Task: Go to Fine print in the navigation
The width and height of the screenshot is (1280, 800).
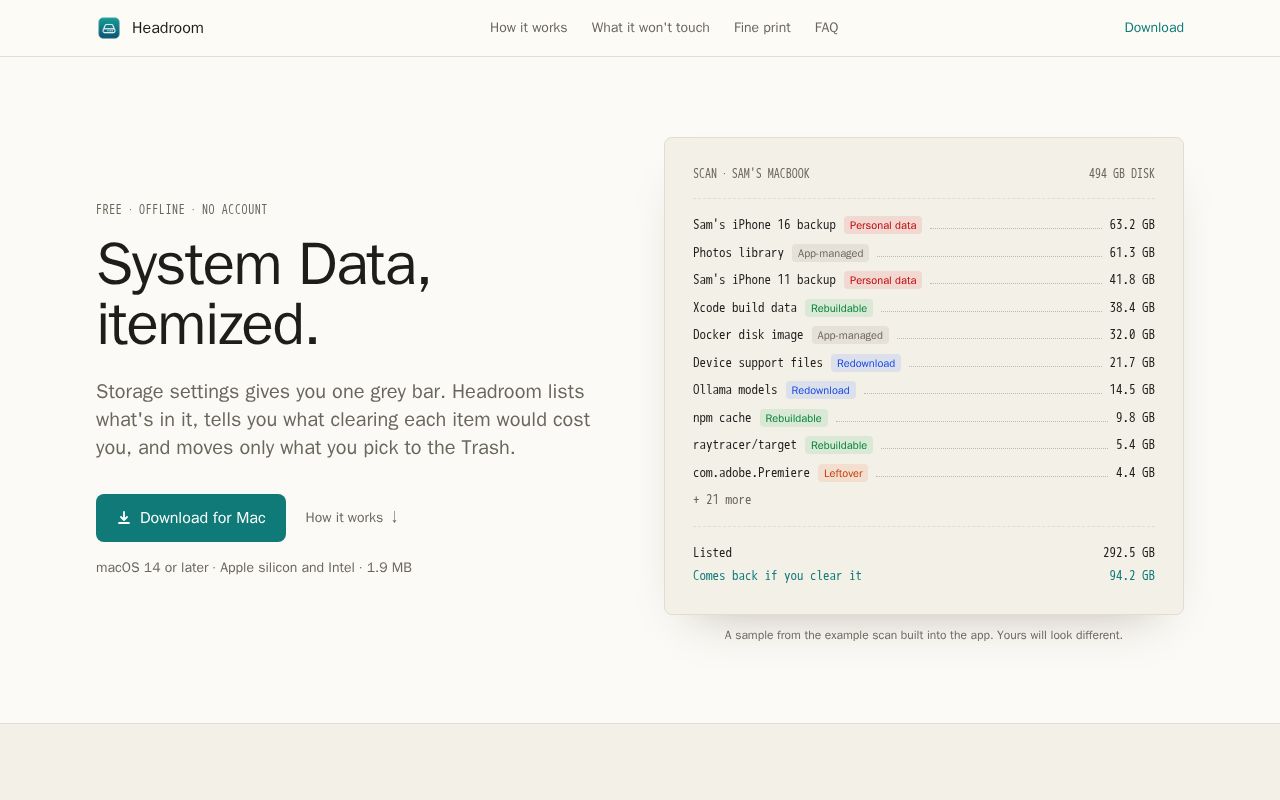Action: click(762, 28)
